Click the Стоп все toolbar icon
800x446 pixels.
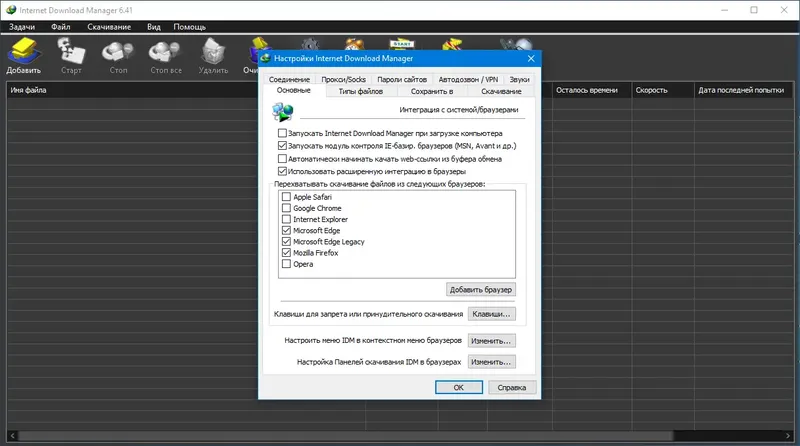165,55
